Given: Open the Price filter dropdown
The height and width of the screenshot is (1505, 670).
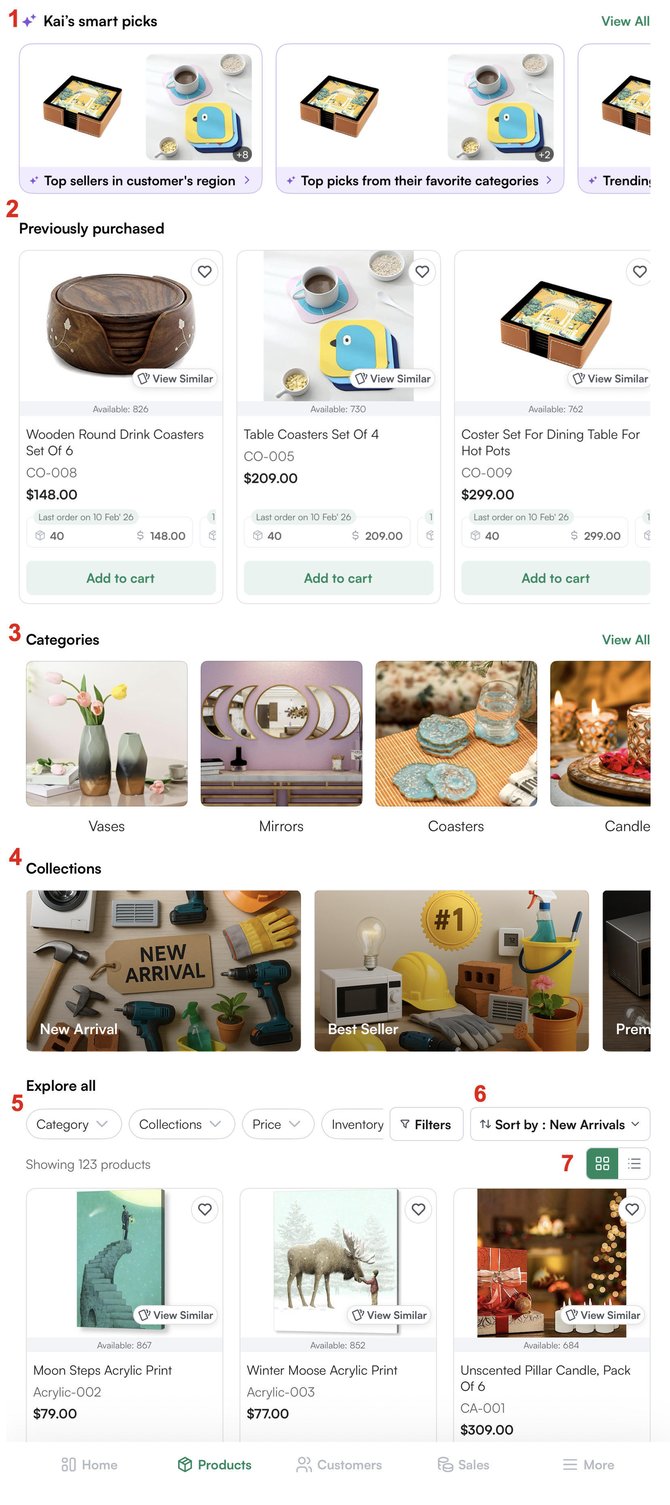Looking at the screenshot, I should click(277, 1124).
